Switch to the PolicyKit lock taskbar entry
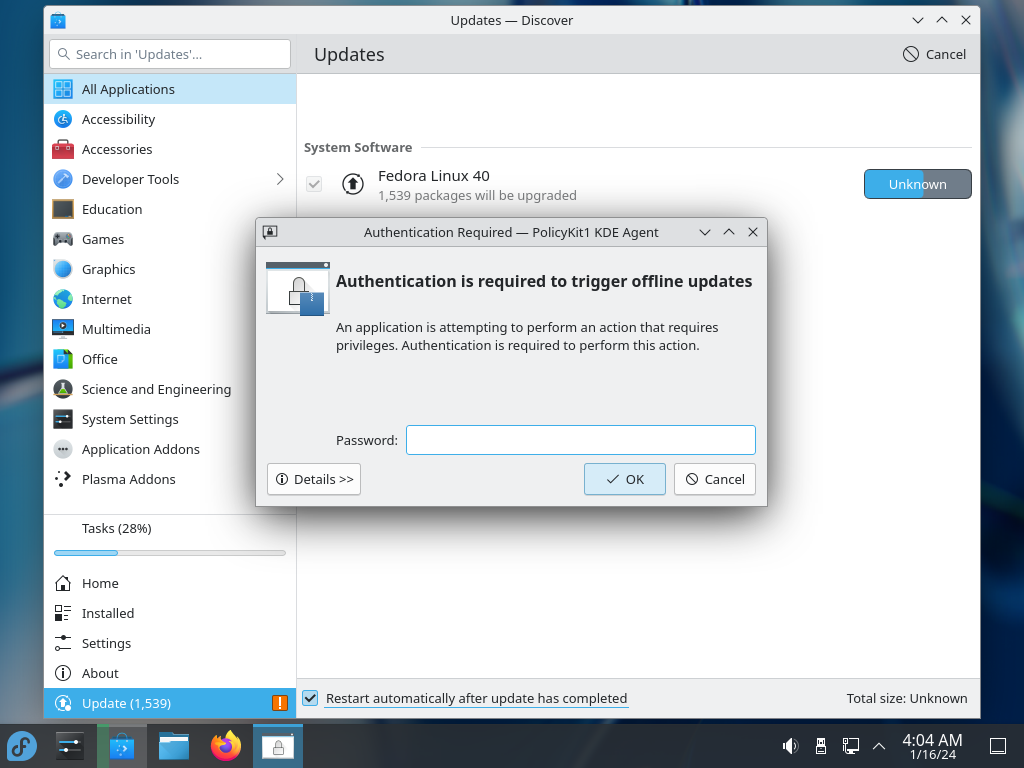 click(x=278, y=746)
